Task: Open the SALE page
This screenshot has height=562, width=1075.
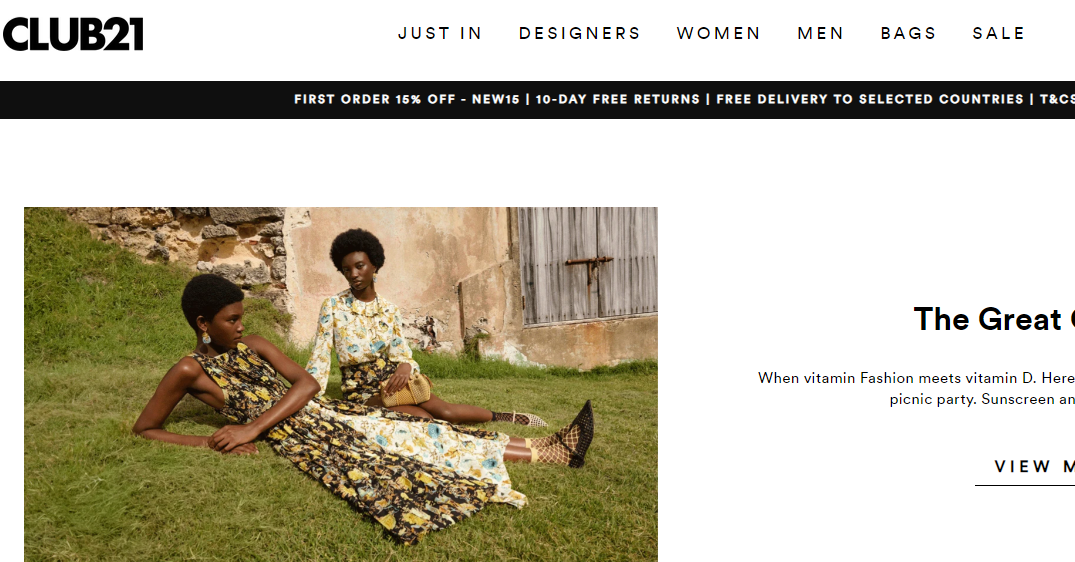Action: pos(999,34)
